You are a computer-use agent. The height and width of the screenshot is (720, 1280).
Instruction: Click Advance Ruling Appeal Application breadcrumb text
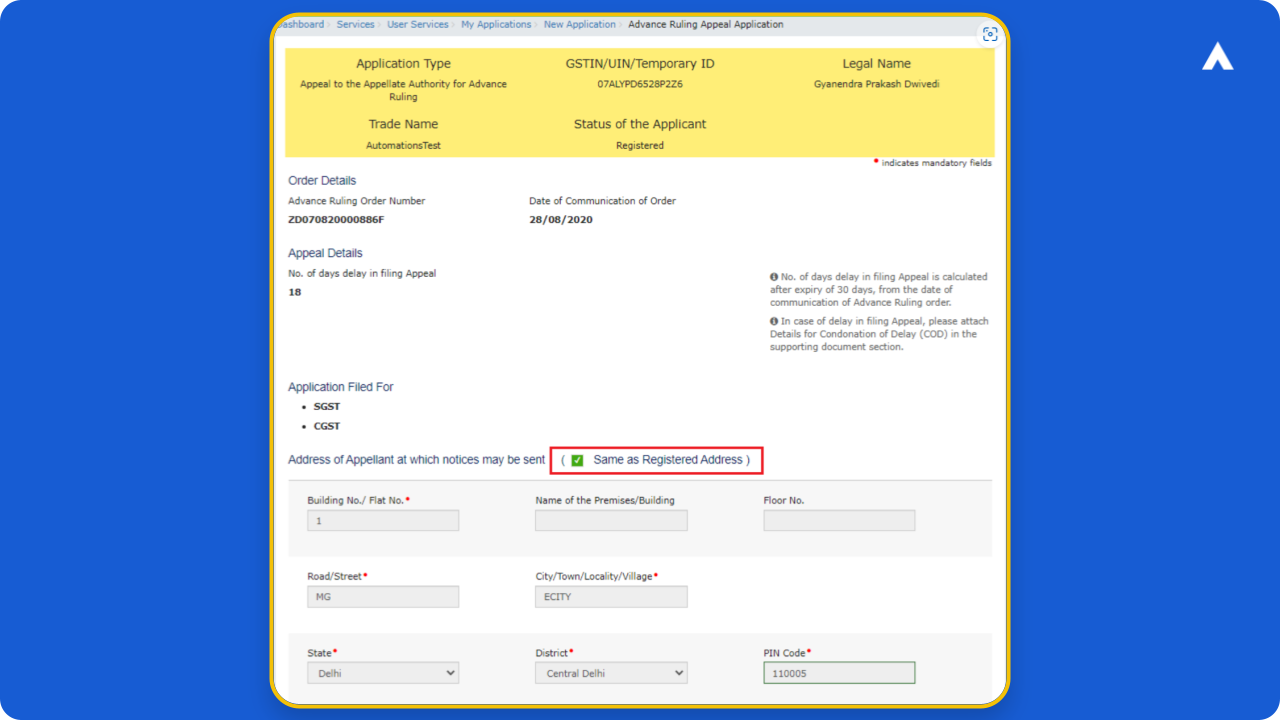click(x=706, y=24)
